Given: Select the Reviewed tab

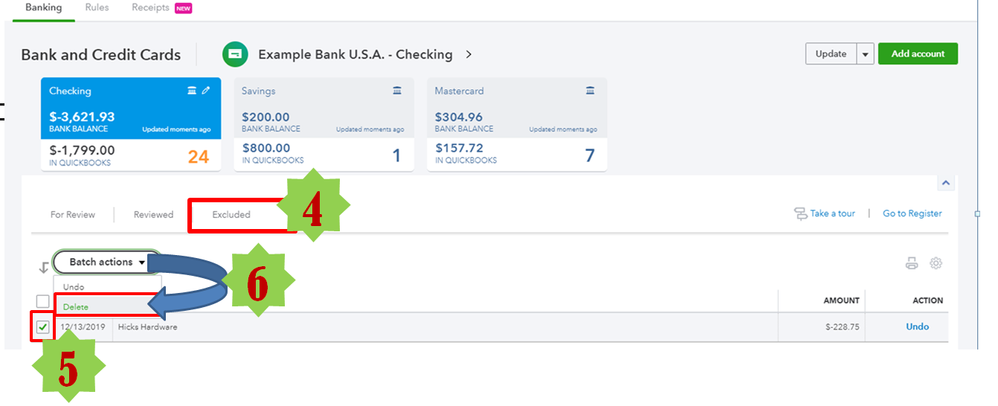Looking at the screenshot, I should tap(153, 214).
